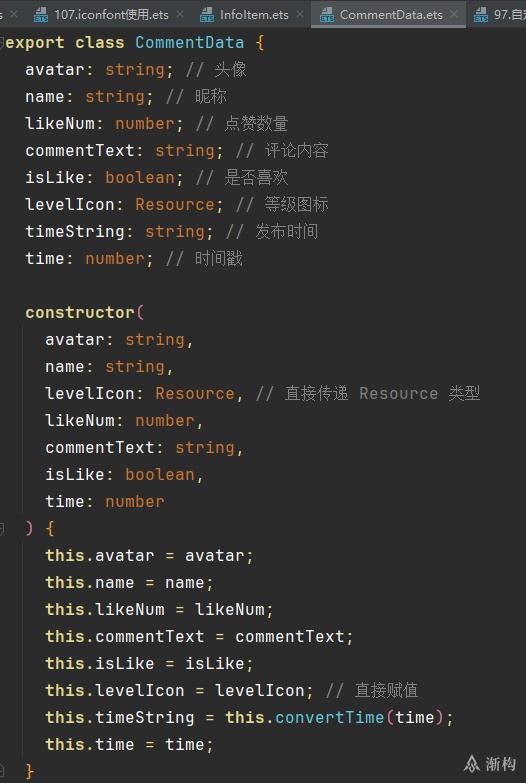This screenshot has height=783, width=526.
Task: Click the fold end marker at closing brace
Action: (2, 772)
